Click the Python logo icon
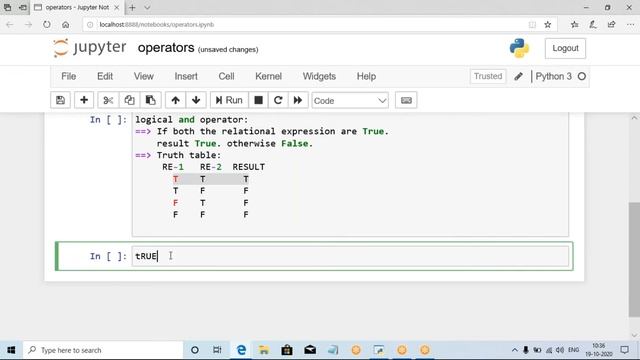The height and width of the screenshot is (360, 640). [520, 48]
